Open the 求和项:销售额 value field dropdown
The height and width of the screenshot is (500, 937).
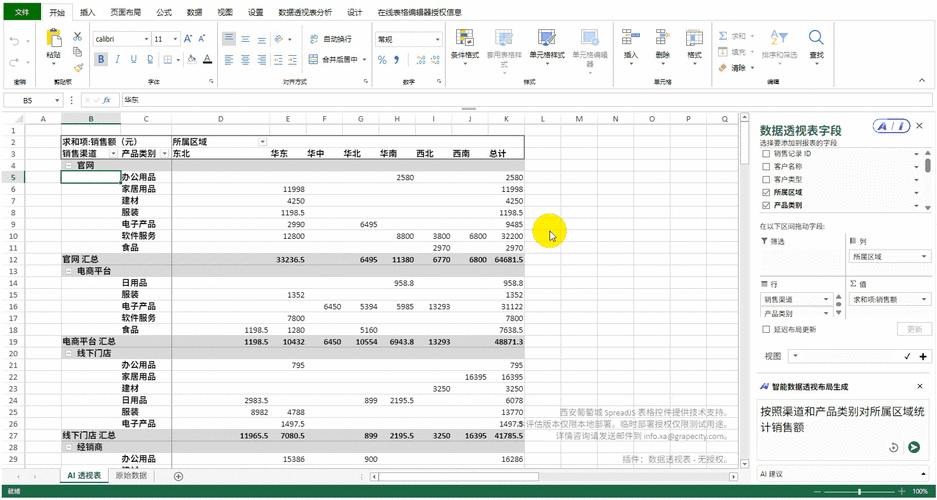(x=924, y=299)
